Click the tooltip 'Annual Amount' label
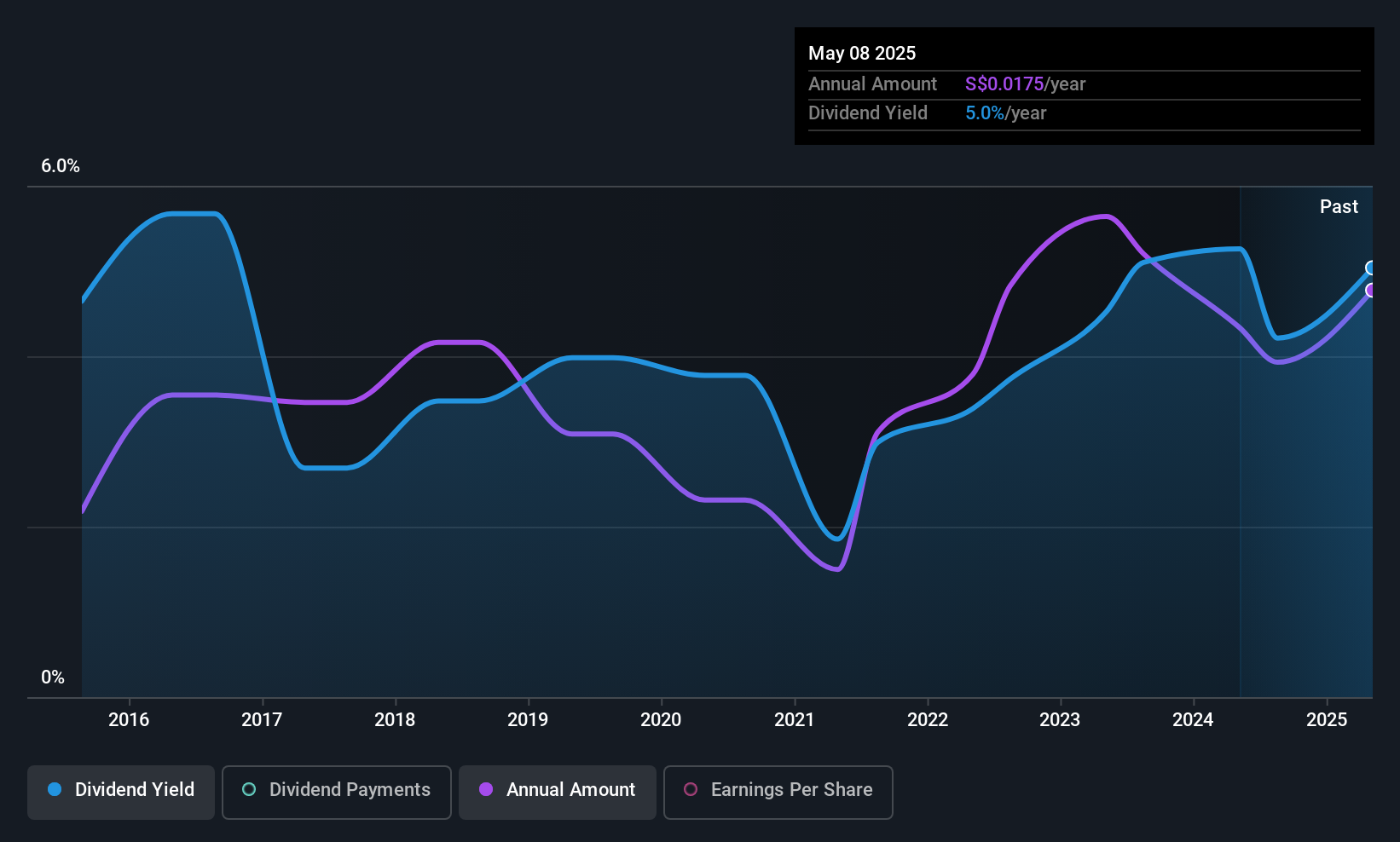The width and height of the screenshot is (1400, 842). 872,84
